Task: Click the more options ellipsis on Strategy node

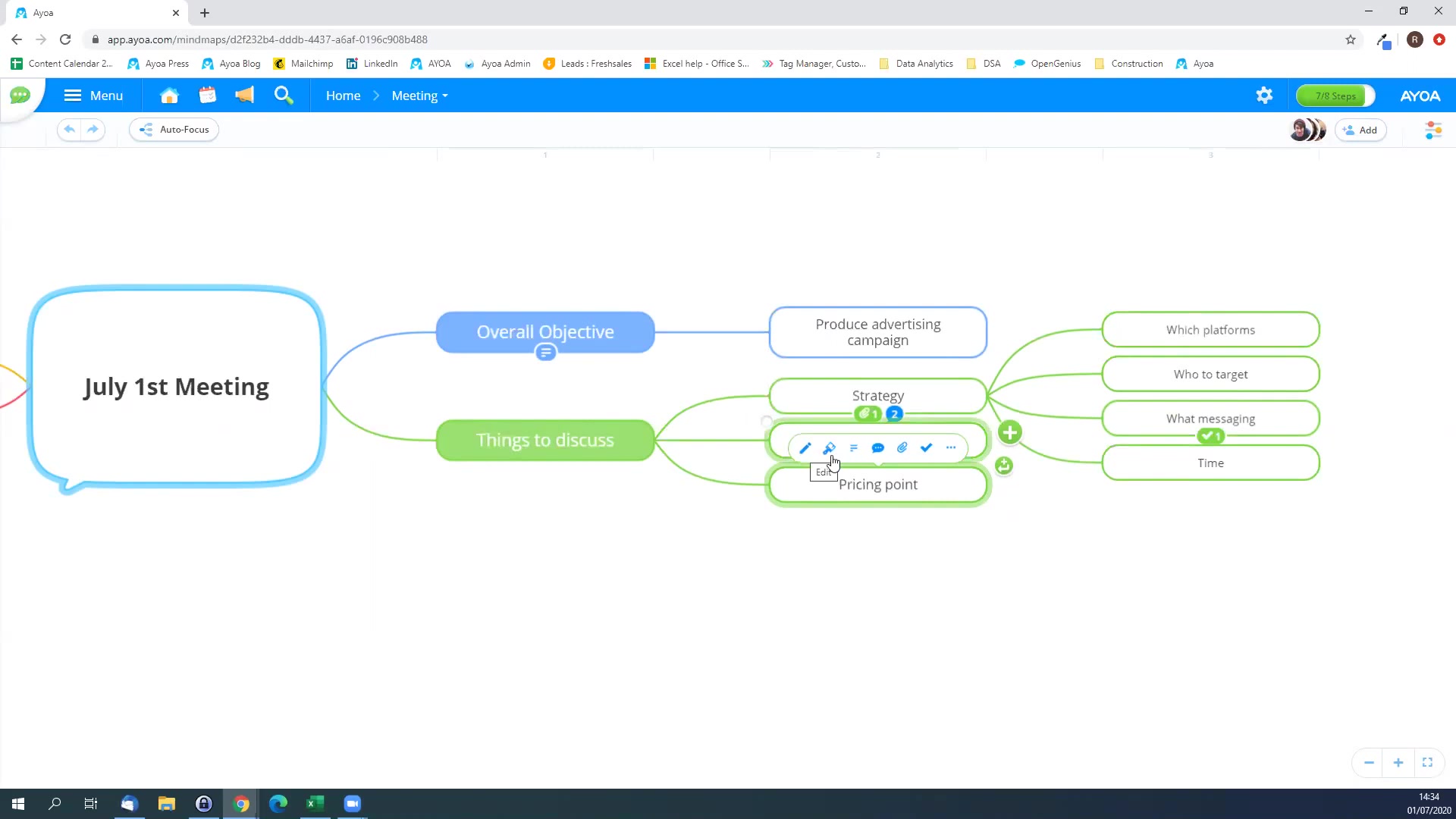Action: point(950,447)
